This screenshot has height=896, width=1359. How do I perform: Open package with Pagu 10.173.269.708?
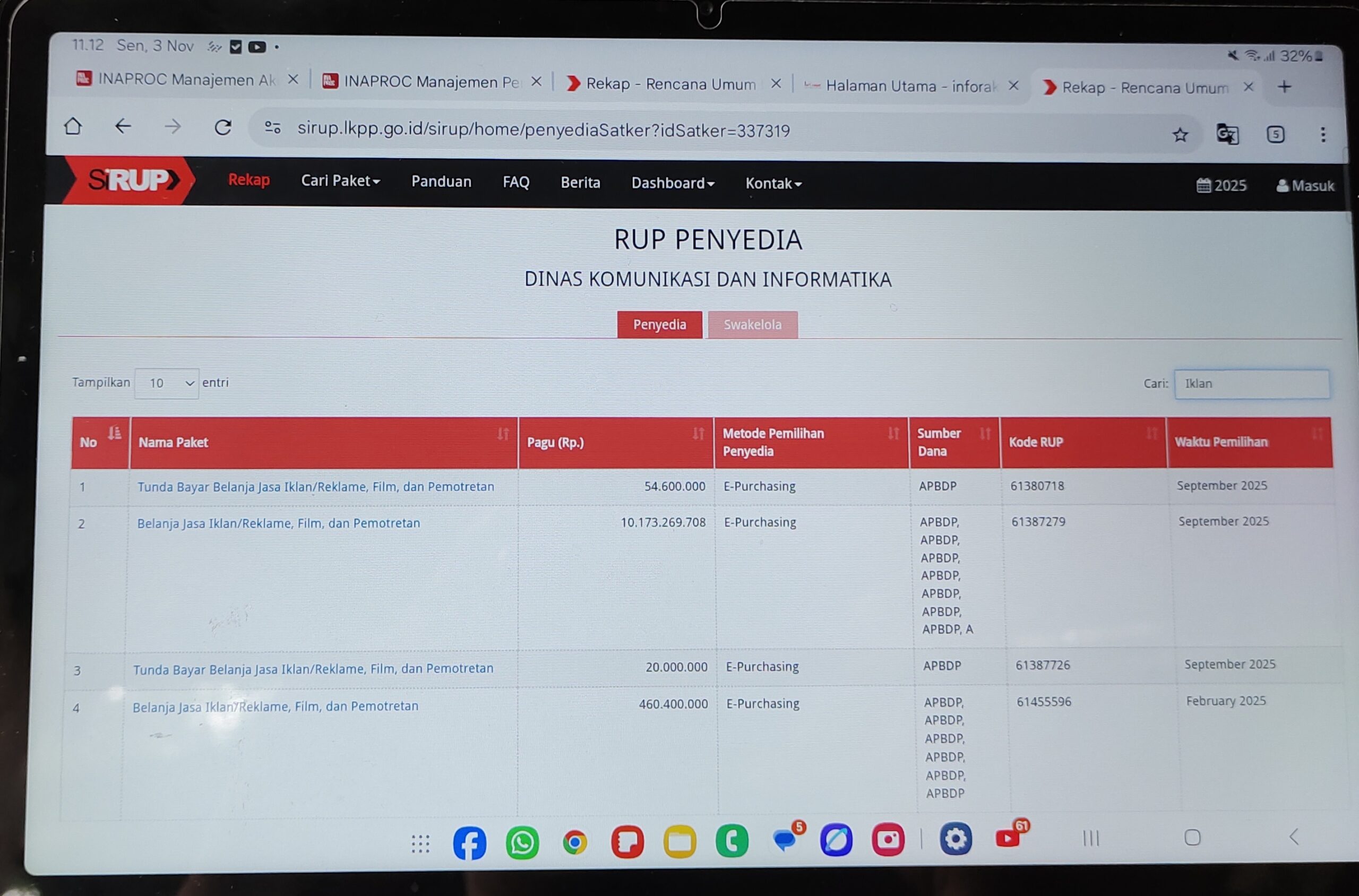point(278,523)
